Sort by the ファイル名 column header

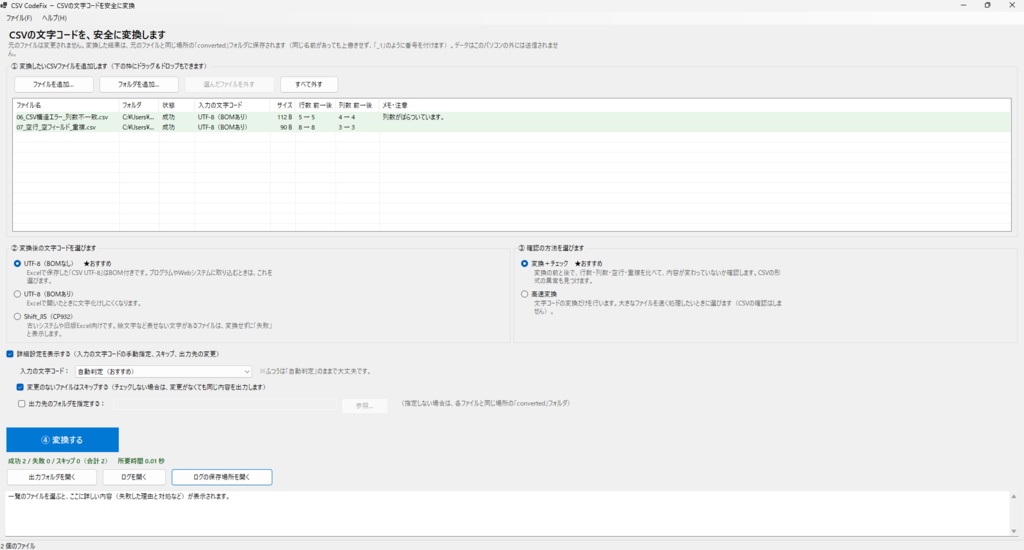[x=66, y=105]
